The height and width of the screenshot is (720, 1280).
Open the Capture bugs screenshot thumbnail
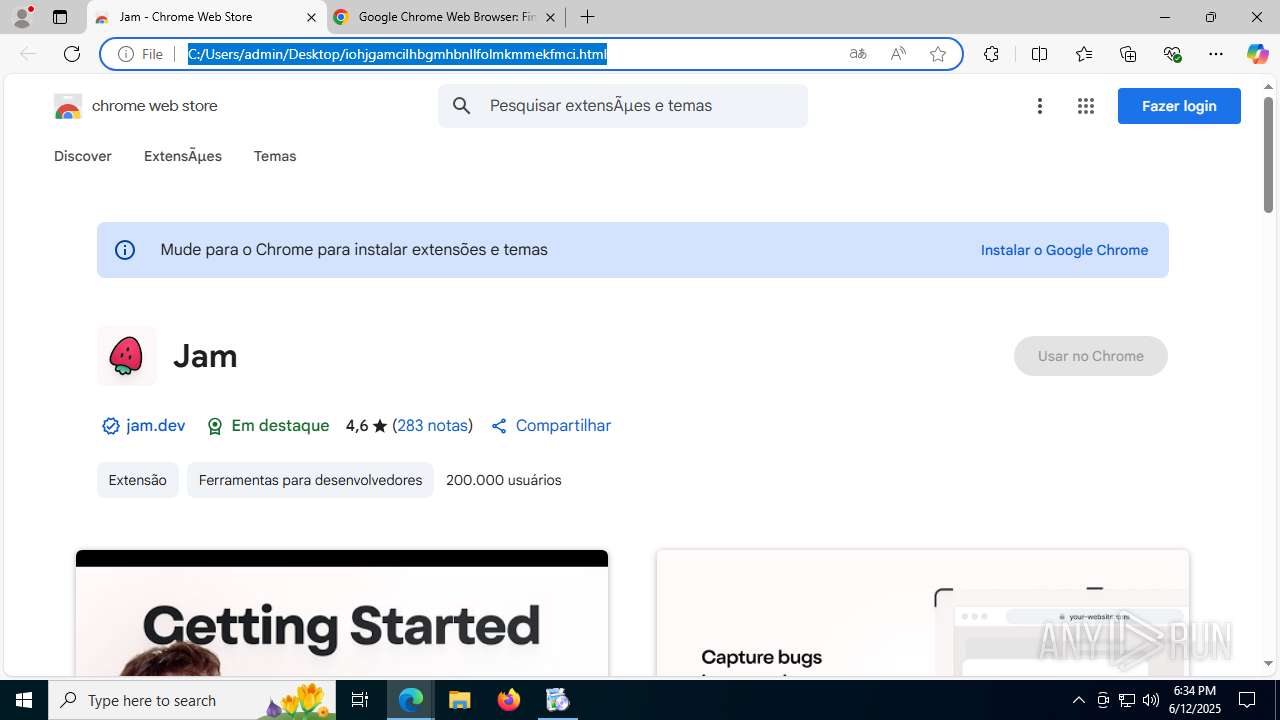[x=923, y=612]
